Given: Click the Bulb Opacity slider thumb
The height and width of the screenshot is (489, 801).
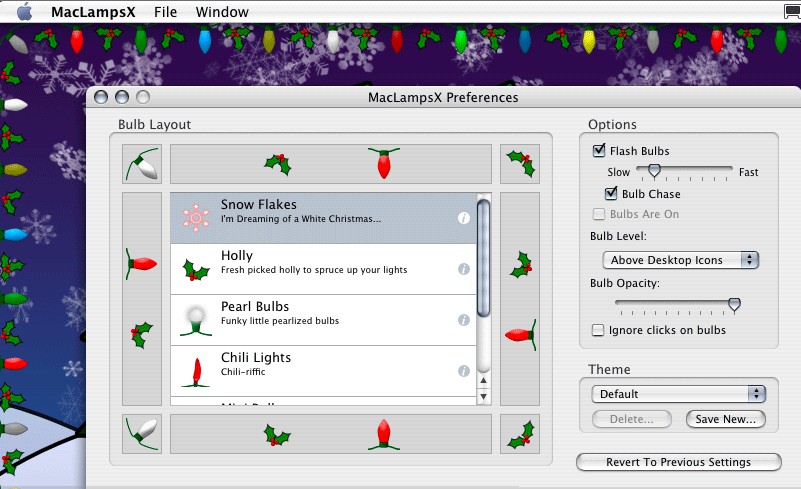Looking at the screenshot, I should 734,305.
